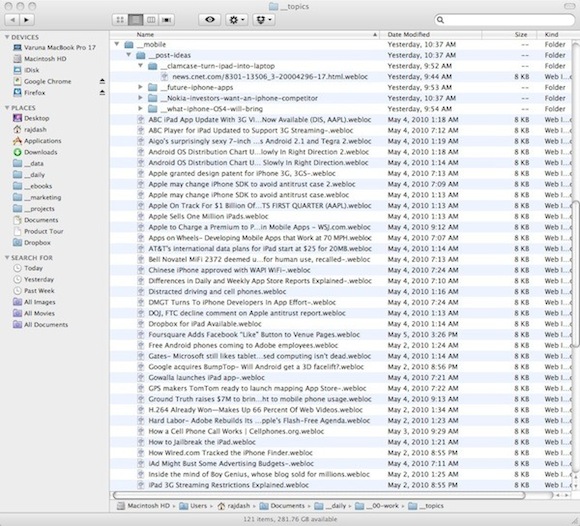The width and height of the screenshot is (580, 526).
Task: Open the All Documents saved search
Action: (x=40, y=324)
